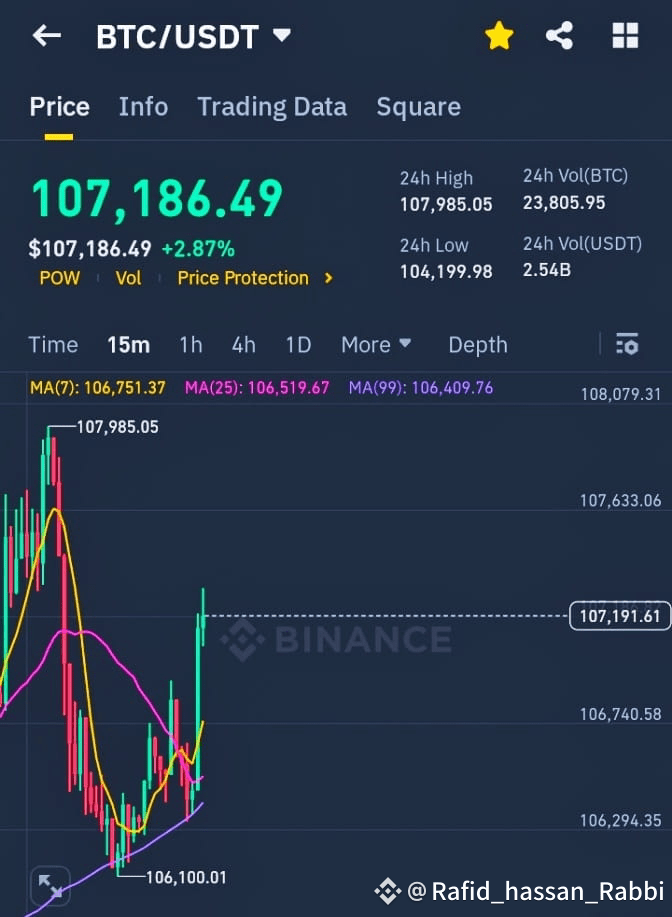
Task: Tap the Vol tag
Action: 128,278
